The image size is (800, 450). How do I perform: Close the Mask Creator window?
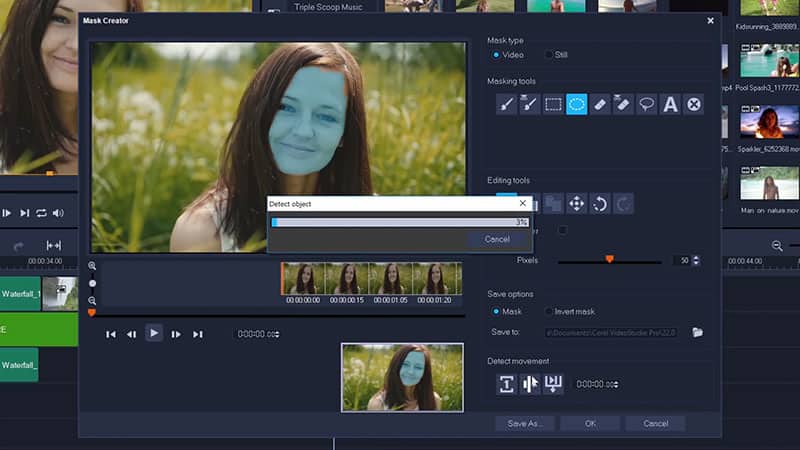click(710, 20)
